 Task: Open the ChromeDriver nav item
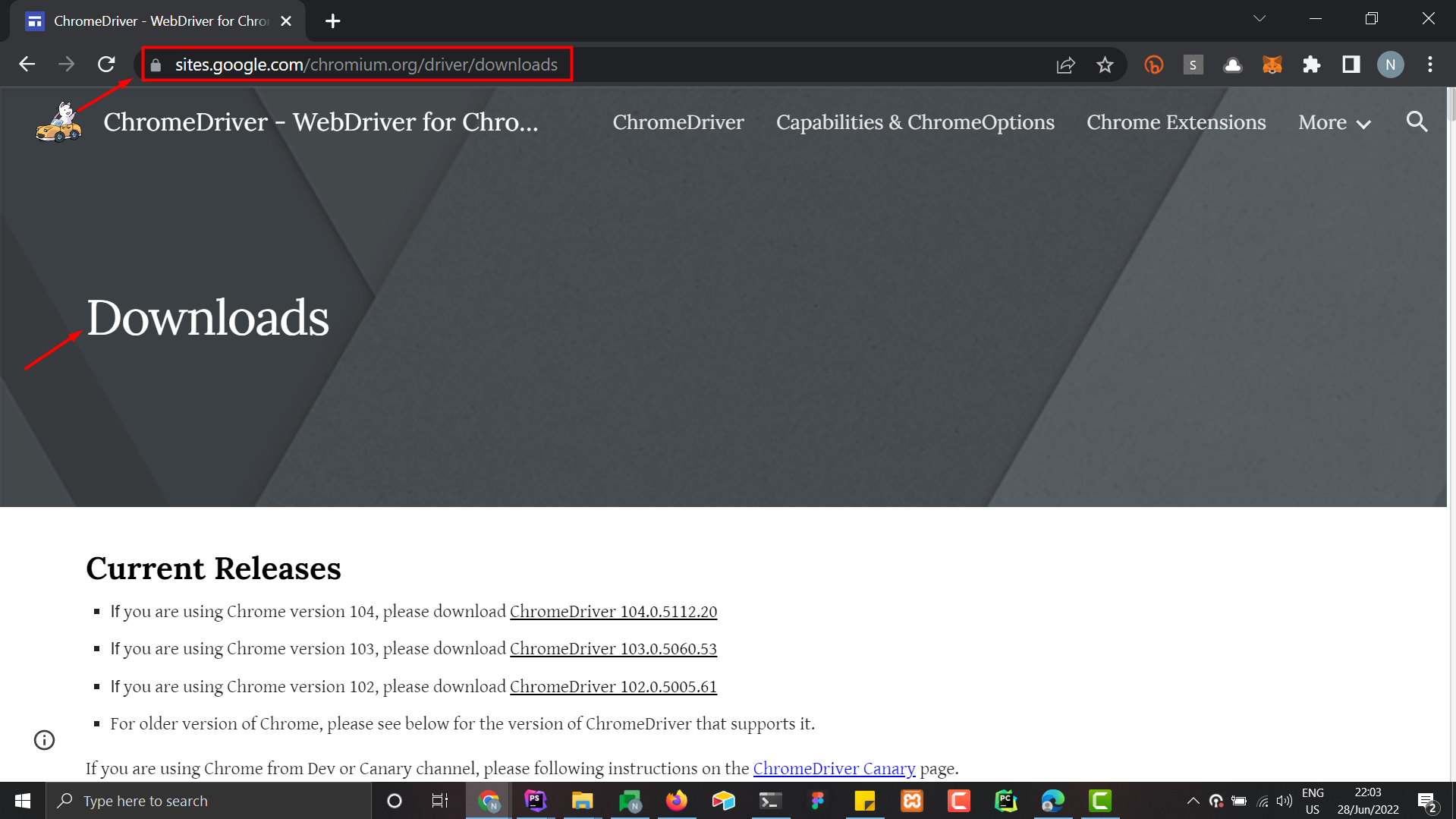[678, 122]
